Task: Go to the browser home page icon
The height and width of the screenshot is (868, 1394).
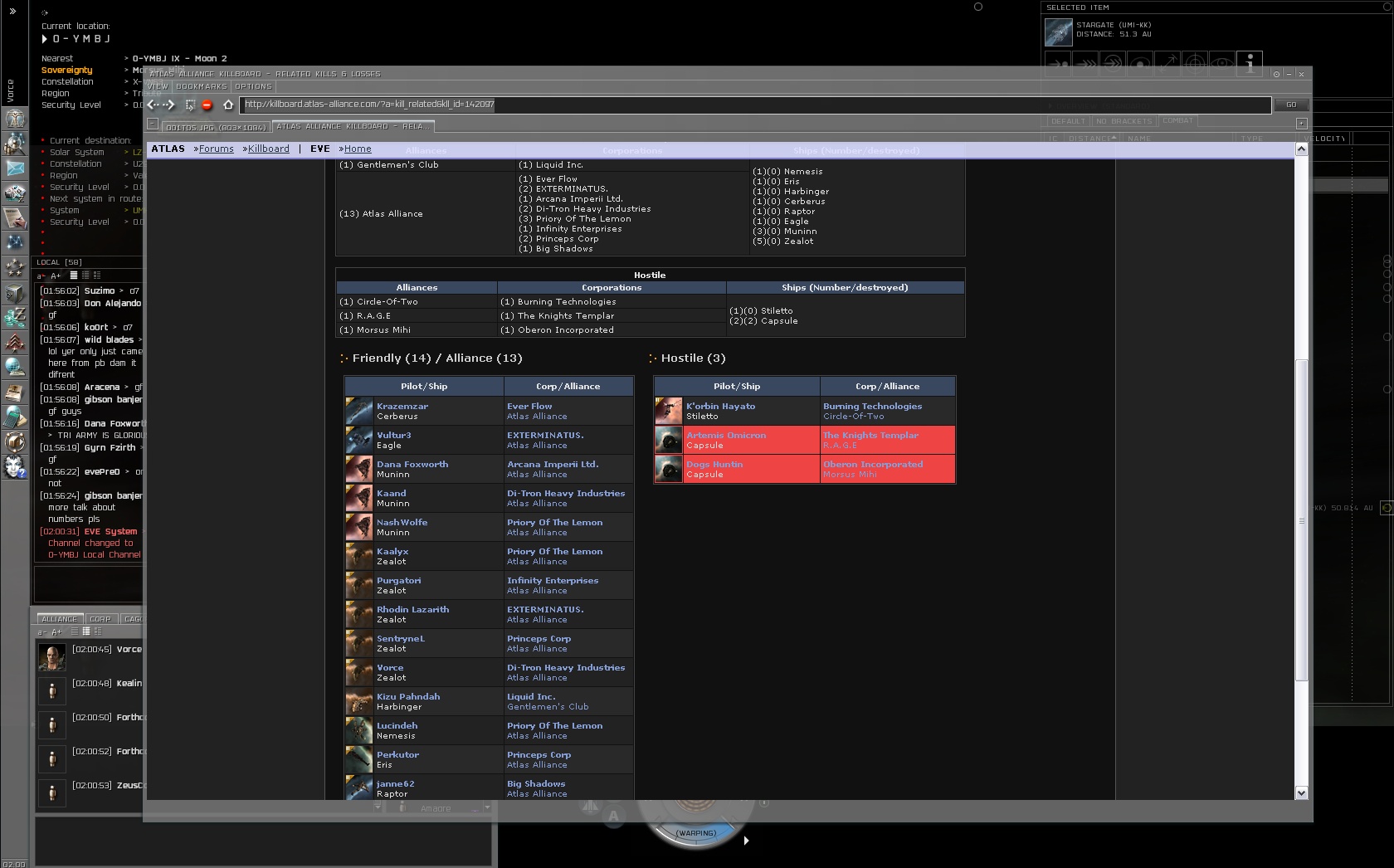Action: pos(228,105)
